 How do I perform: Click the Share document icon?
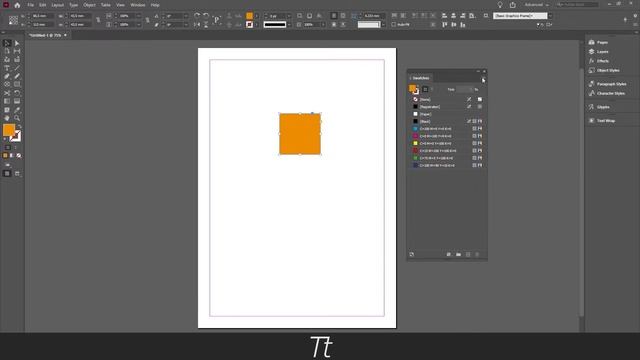click(513, 5)
